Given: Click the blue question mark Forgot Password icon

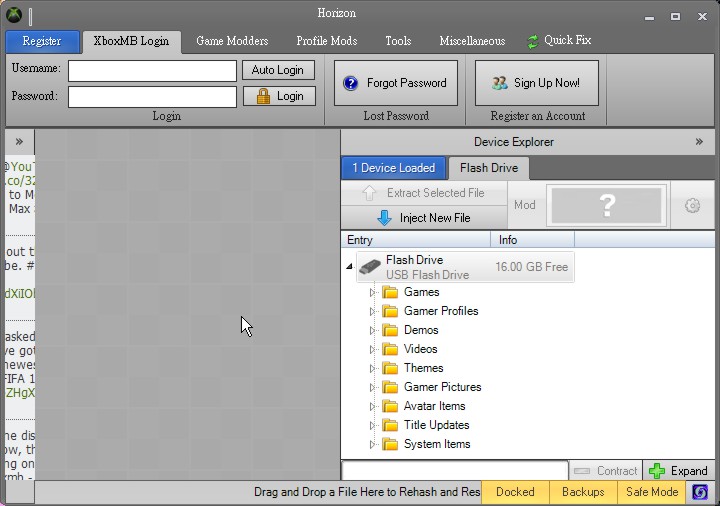Looking at the screenshot, I should pos(351,83).
